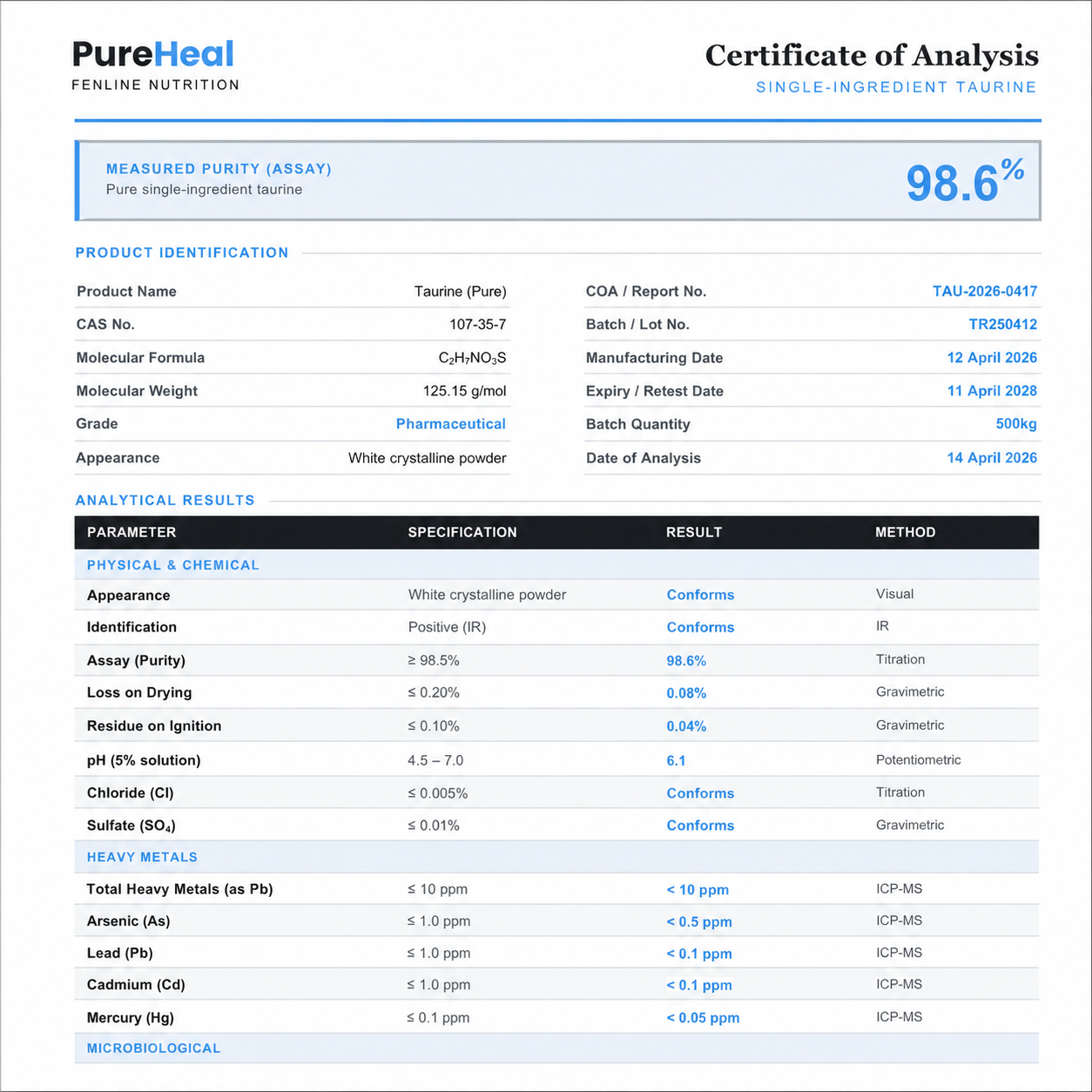The height and width of the screenshot is (1092, 1092).
Task: Click the Certificate of Analysis title
Action: coord(872,56)
